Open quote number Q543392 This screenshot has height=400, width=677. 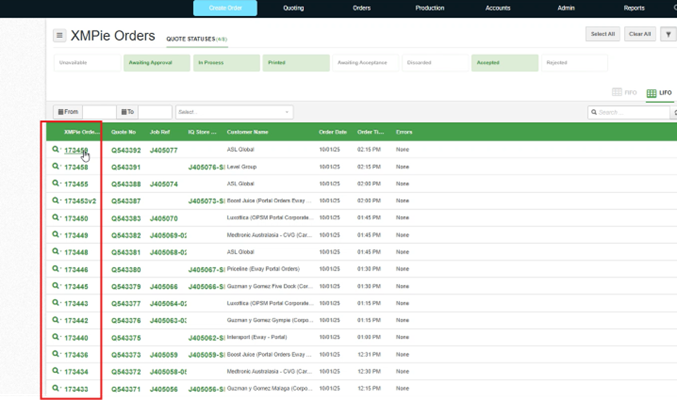coord(126,150)
